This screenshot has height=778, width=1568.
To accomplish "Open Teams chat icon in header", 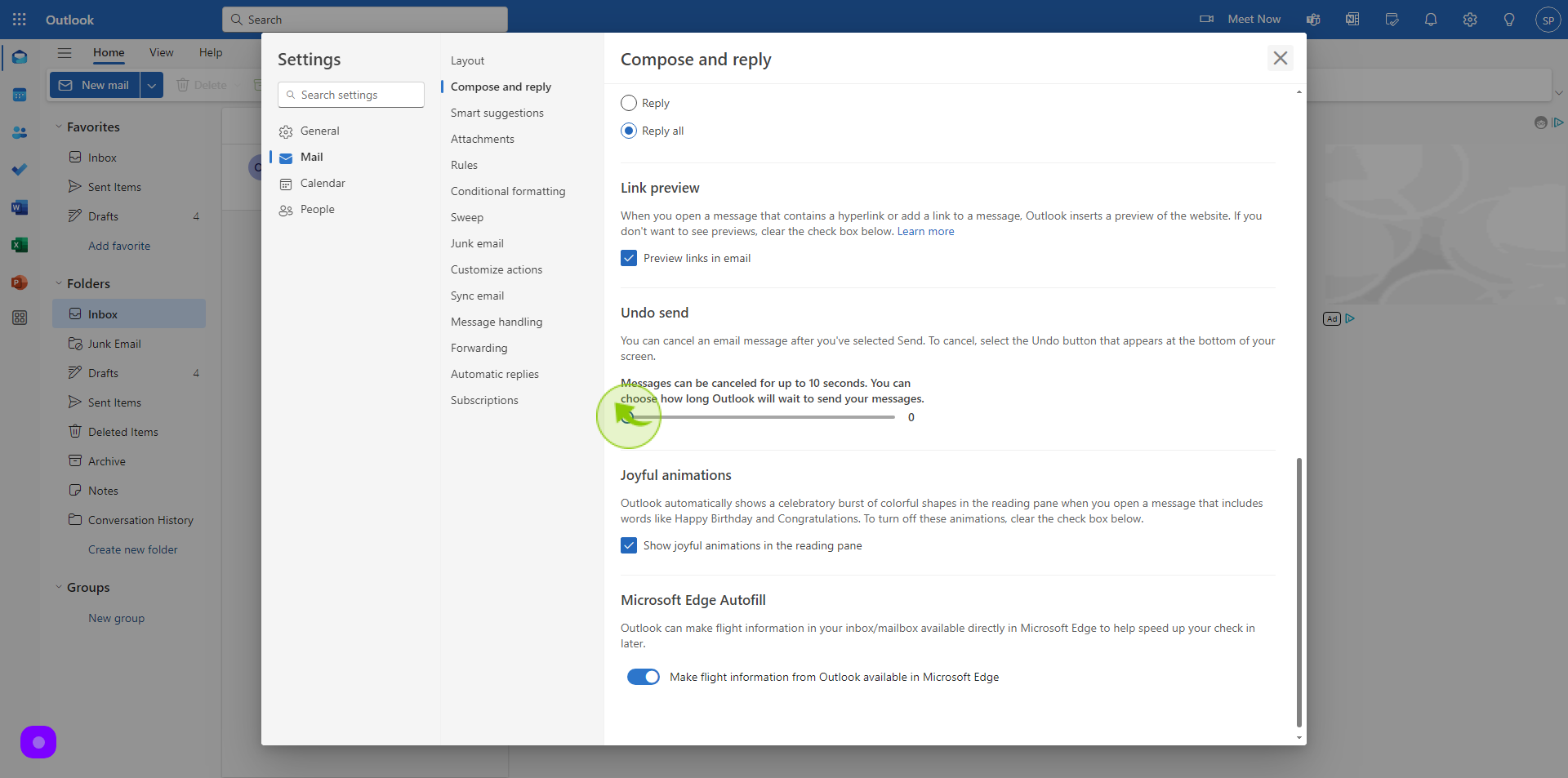I will pos(1313,20).
